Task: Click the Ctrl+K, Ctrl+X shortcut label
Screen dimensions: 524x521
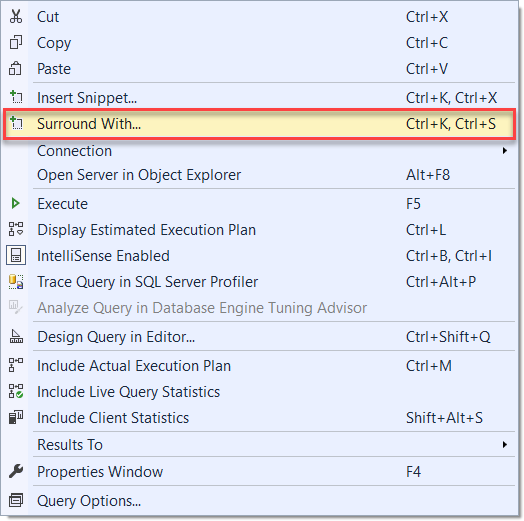Action: (451, 98)
